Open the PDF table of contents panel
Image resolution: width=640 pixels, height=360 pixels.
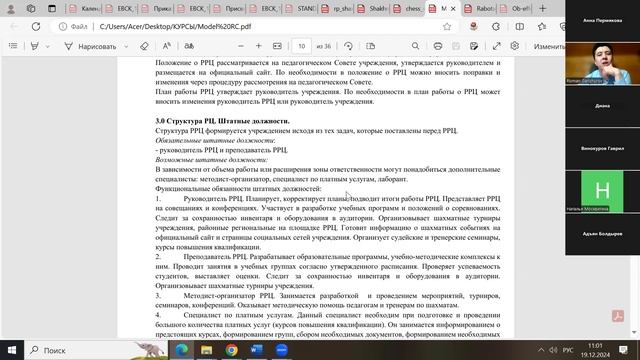[x=13, y=46]
